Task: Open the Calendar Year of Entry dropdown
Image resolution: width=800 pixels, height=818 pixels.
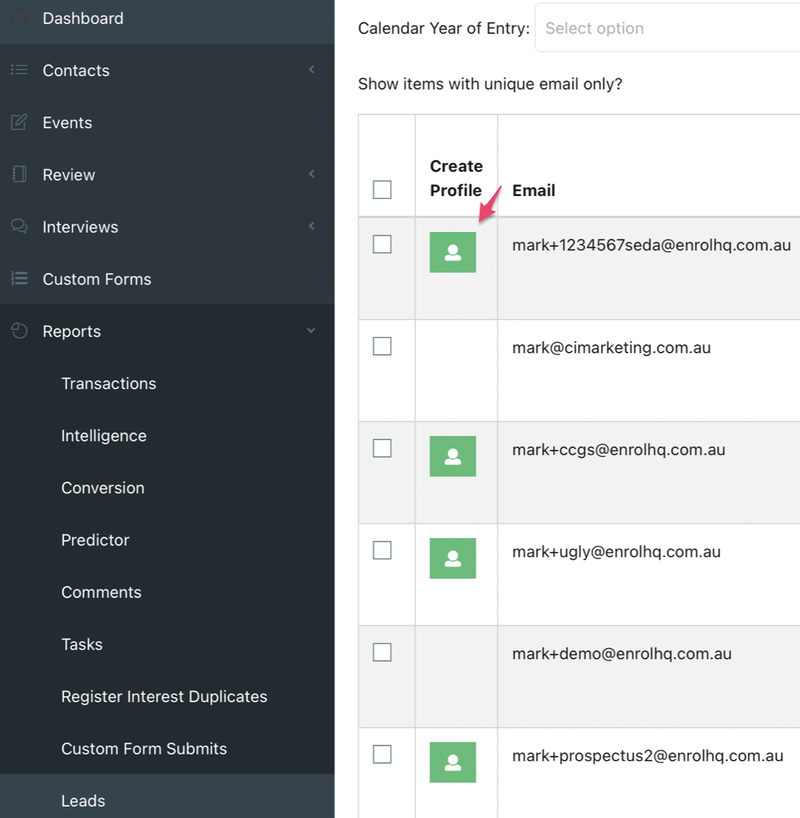Action: tap(667, 29)
